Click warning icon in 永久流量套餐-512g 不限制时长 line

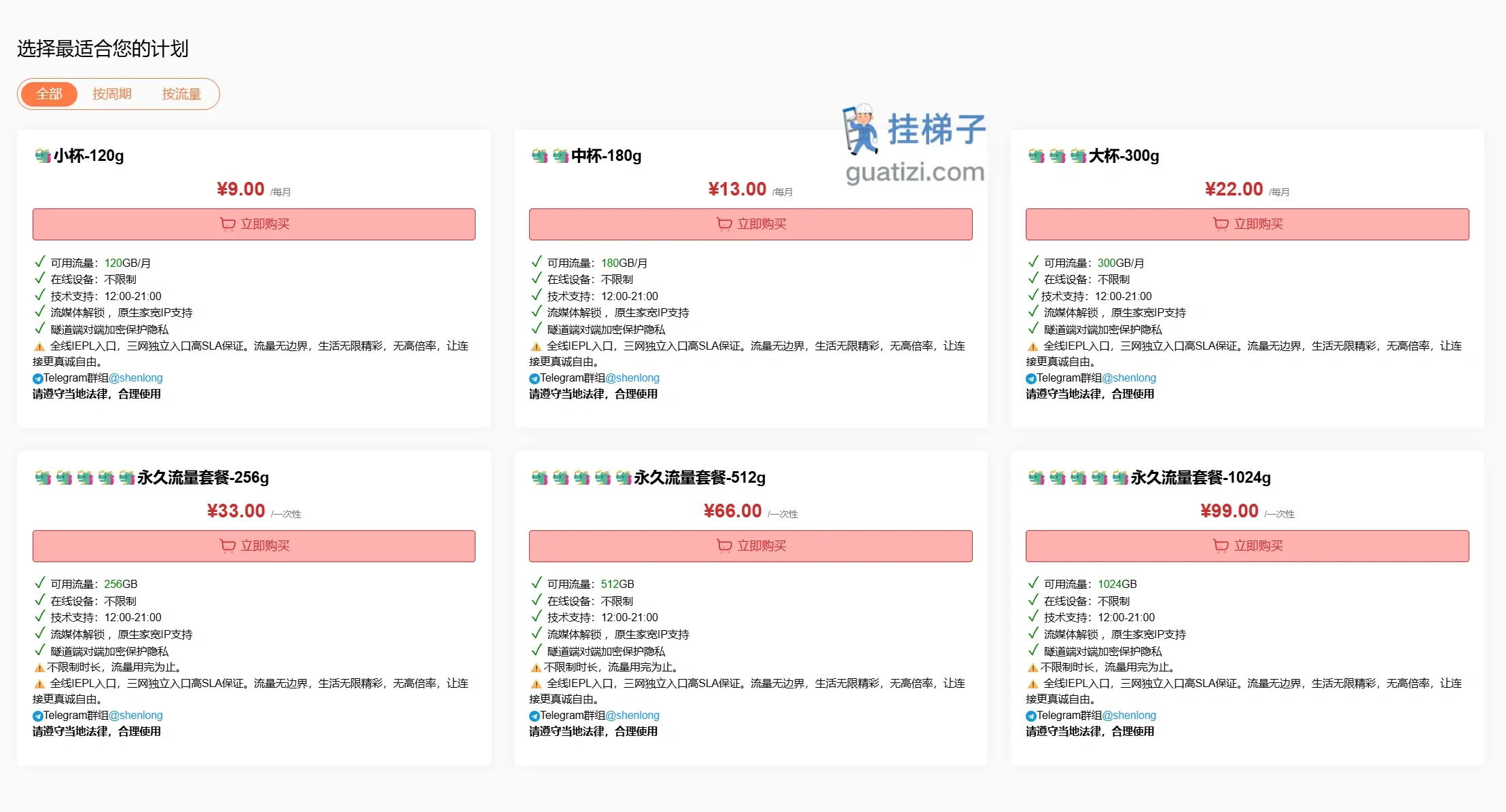click(x=536, y=668)
